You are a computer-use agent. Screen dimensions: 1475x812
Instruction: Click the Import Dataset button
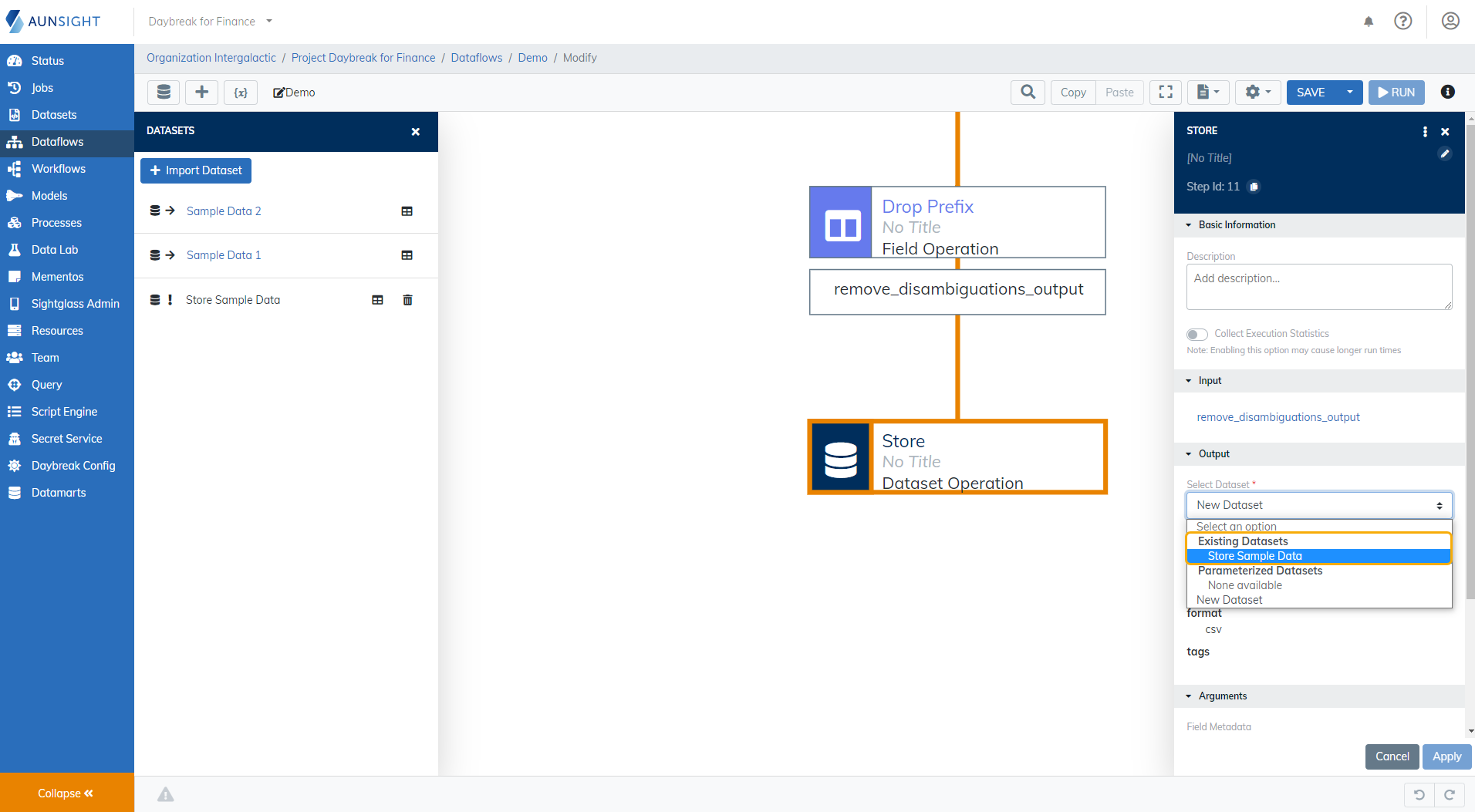pos(196,170)
